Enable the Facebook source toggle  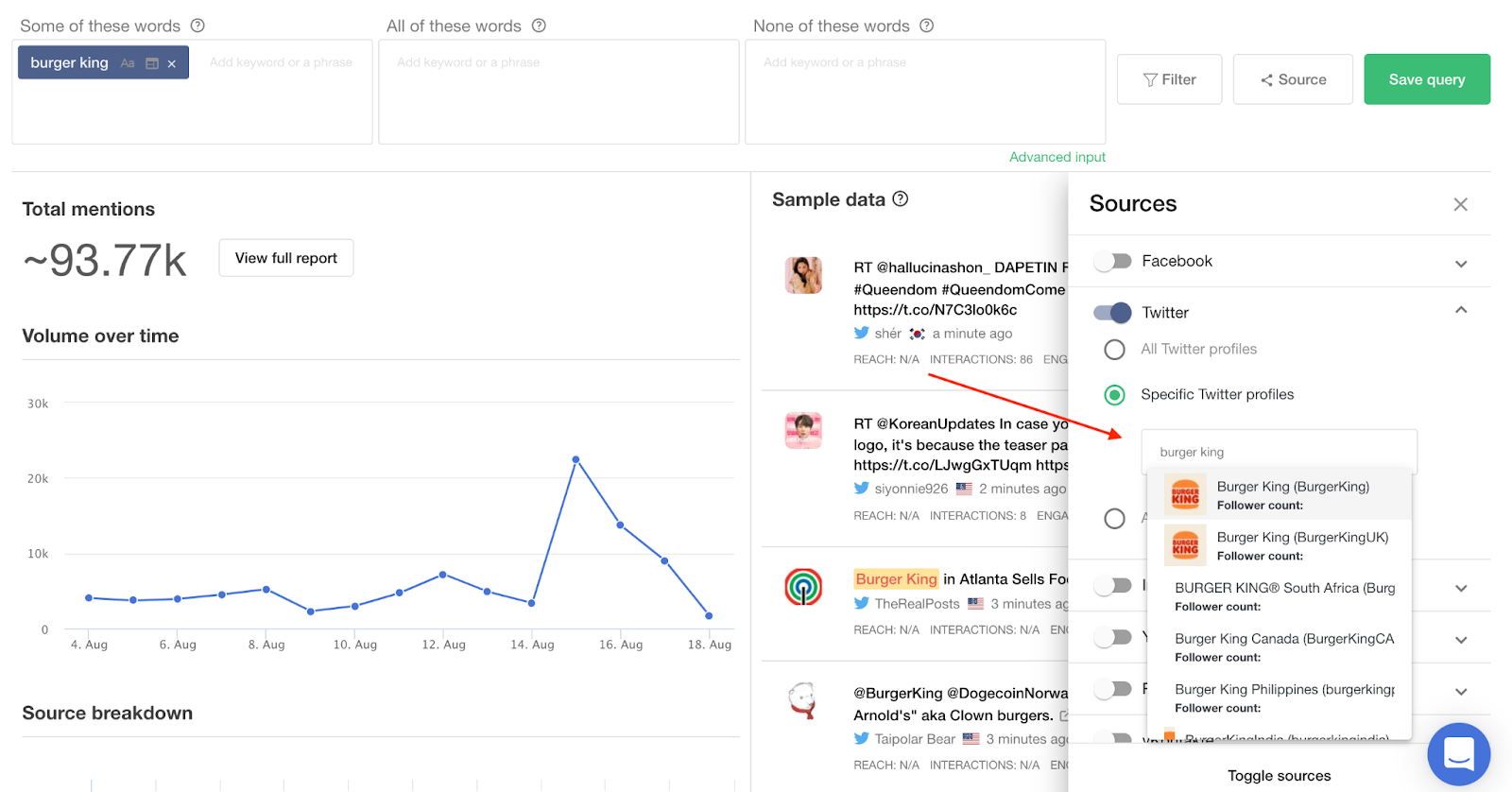click(x=1112, y=261)
